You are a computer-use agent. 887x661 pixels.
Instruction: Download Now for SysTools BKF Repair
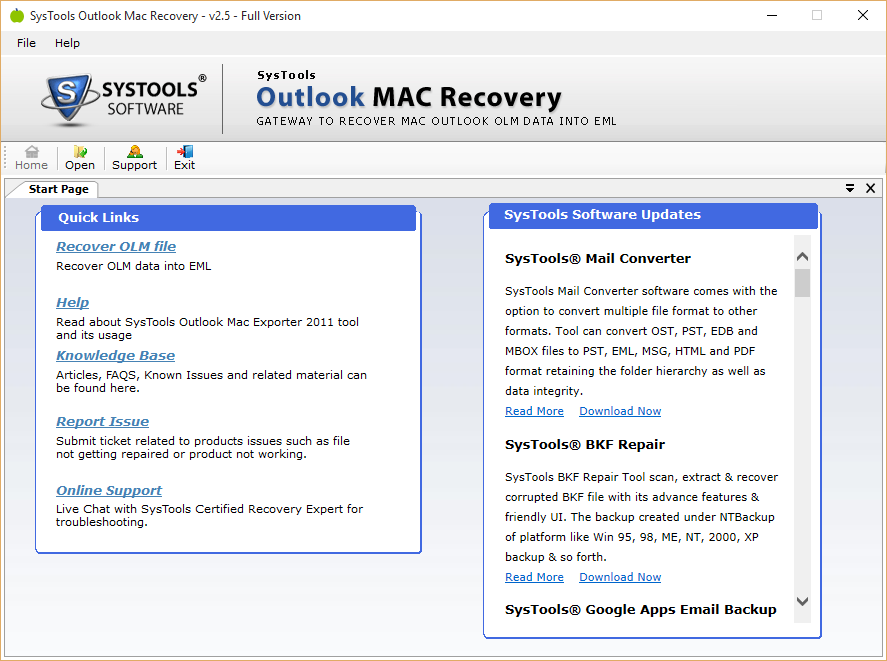click(620, 577)
